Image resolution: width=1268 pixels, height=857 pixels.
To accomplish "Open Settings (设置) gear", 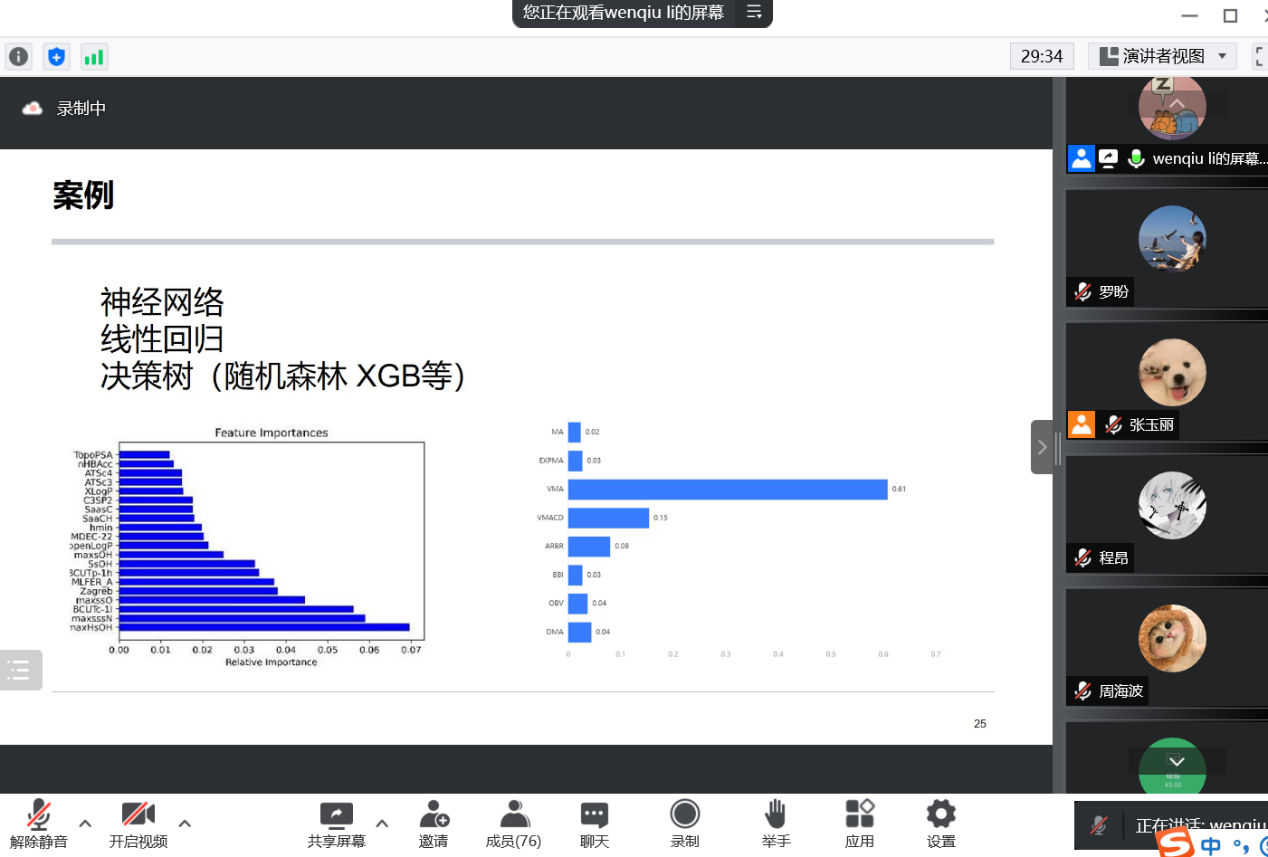I will [940, 823].
